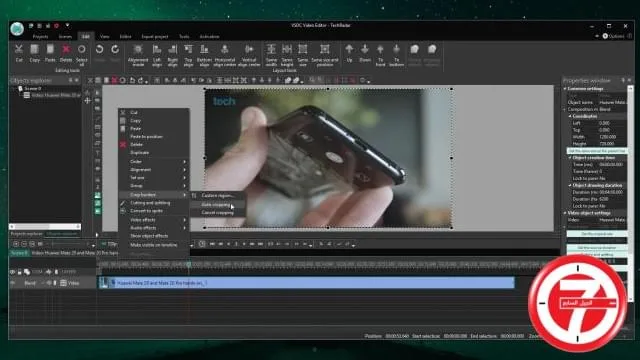Viewport: 640px width, 360px height.
Task: Click Horizontal align center icon
Action: click(224, 50)
